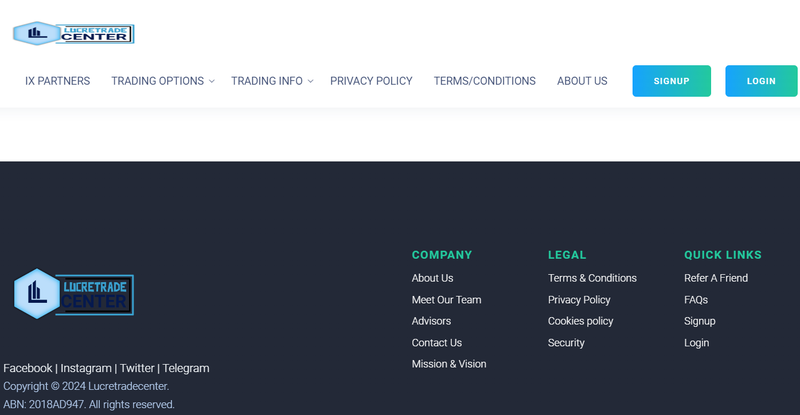
Task: Open Privacy Policy in the top navigation
Action: tap(371, 81)
